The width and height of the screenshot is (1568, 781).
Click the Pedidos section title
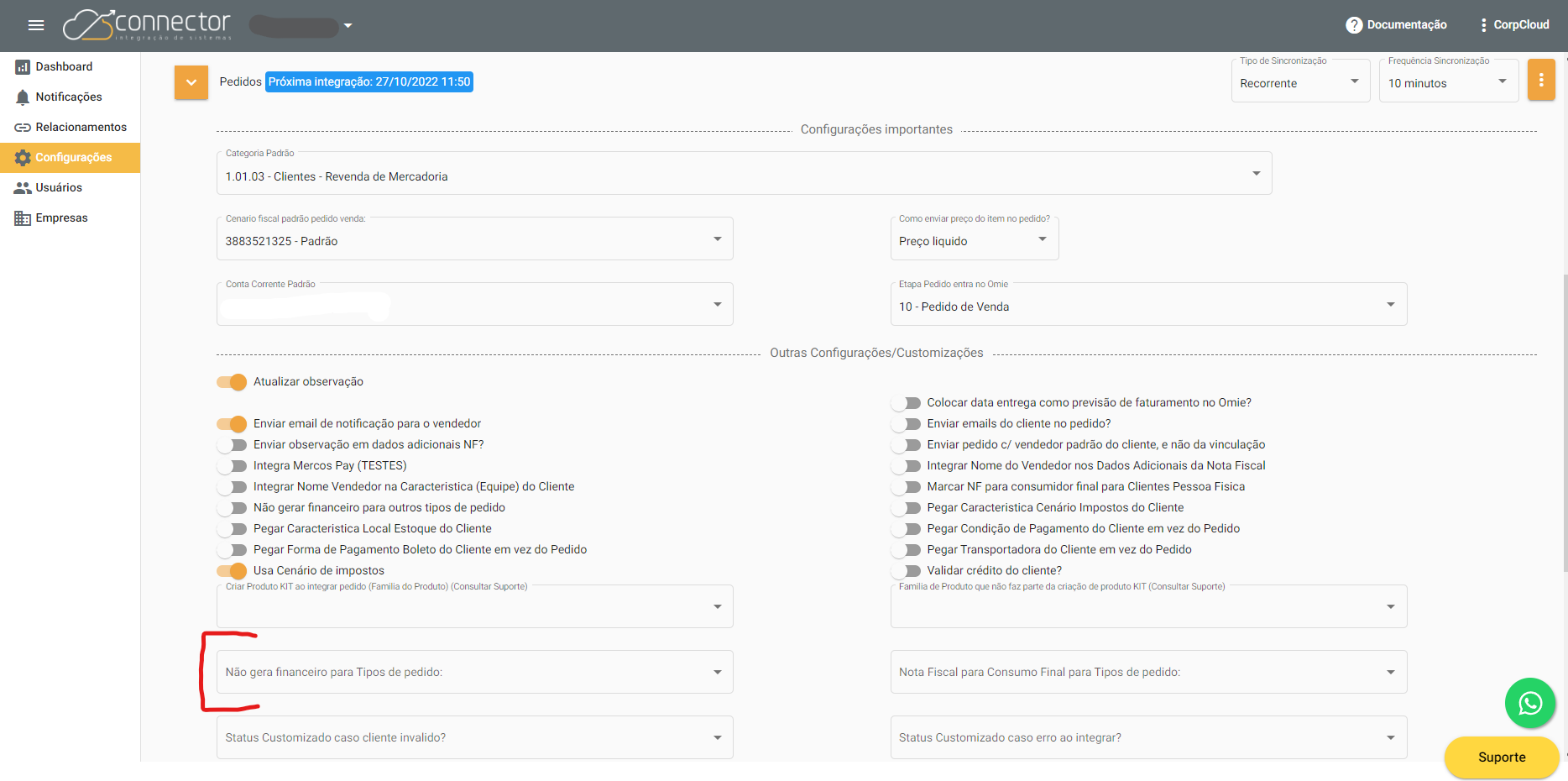(x=240, y=81)
